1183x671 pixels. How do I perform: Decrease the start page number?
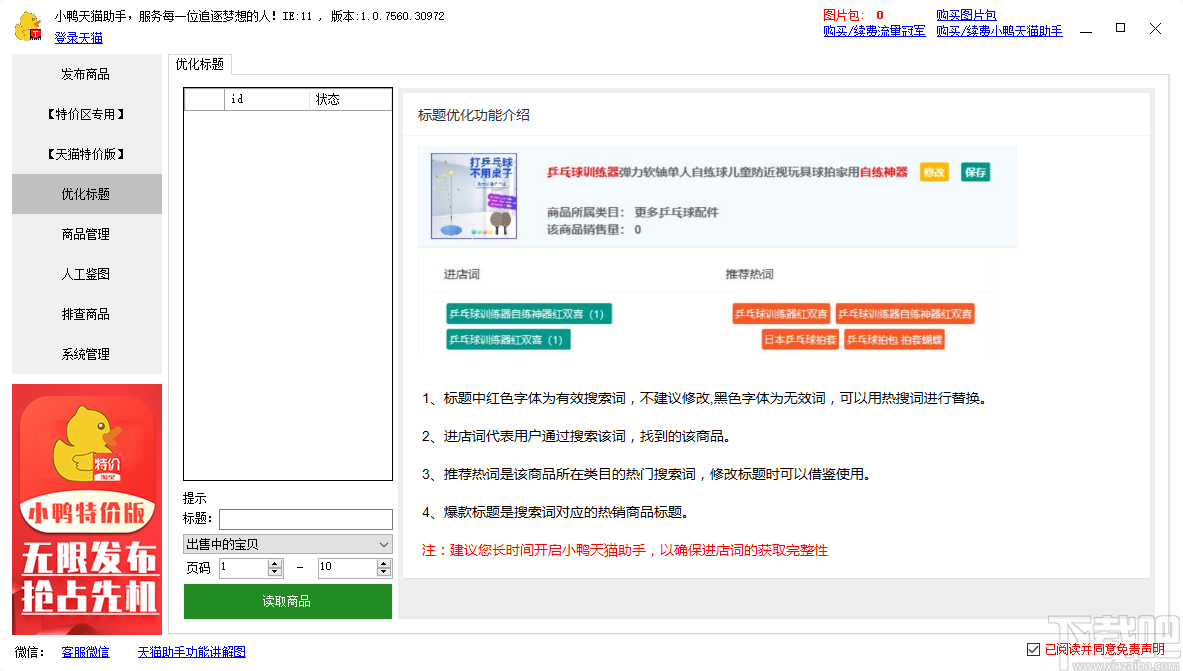click(275, 573)
